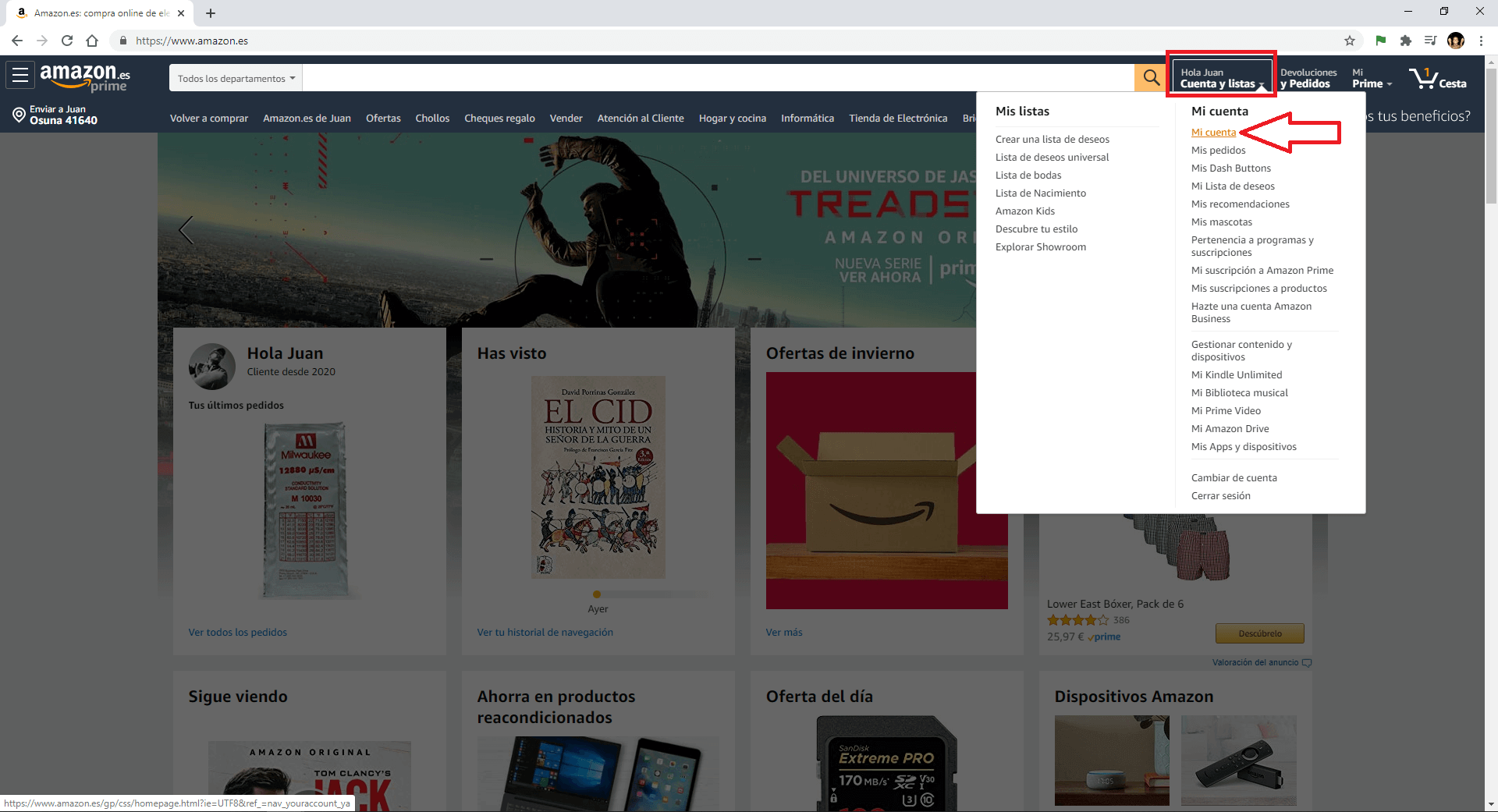Click Valoración del anuncio link
The width and height of the screenshot is (1498, 812).
coord(1255,663)
